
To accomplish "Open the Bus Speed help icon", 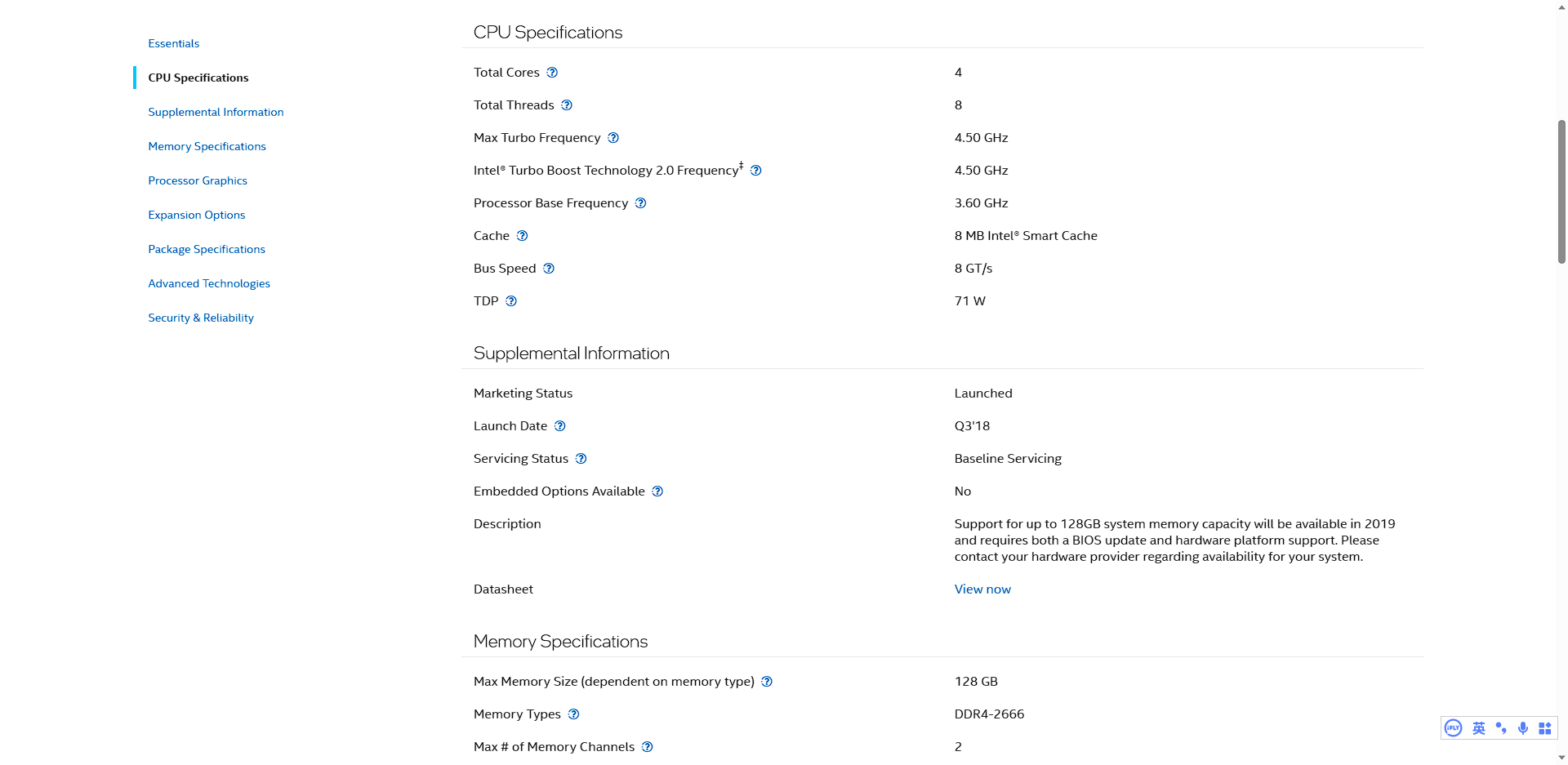I will [x=549, y=269].
